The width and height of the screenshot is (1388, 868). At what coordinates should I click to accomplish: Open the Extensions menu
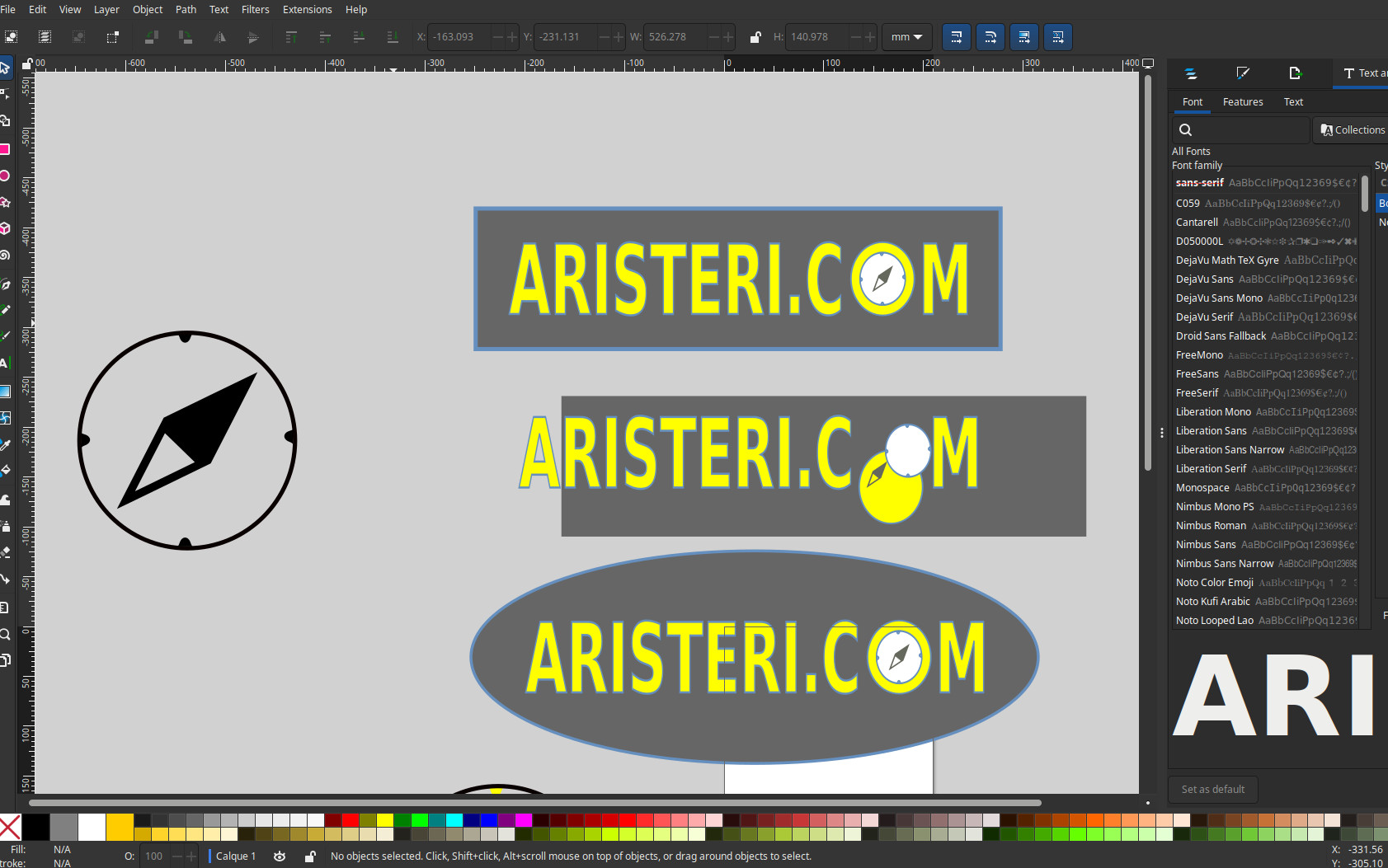(x=307, y=10)
